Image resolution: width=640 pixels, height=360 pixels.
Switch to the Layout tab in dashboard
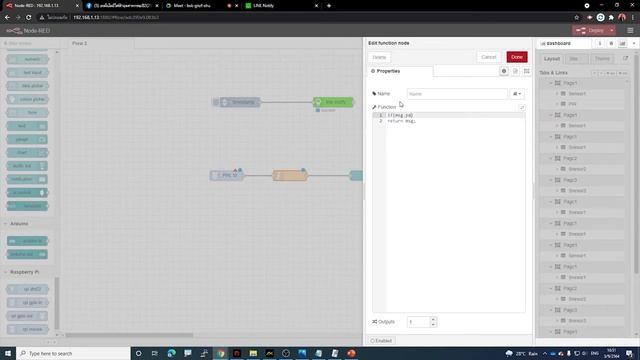[x=552, y=59]
